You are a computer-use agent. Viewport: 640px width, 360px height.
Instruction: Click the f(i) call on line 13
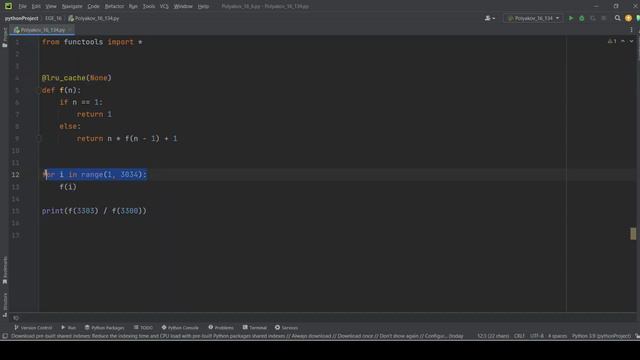68,187
